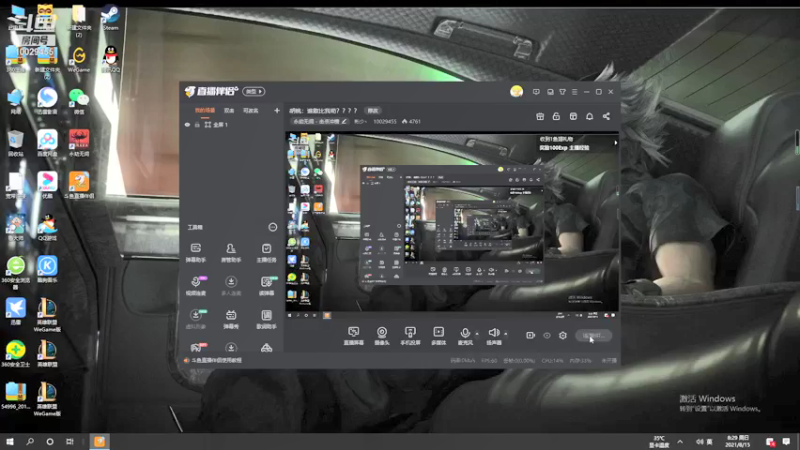Click the modify title button
This screenshot has height=450, width=800.
tap(373, 111)
